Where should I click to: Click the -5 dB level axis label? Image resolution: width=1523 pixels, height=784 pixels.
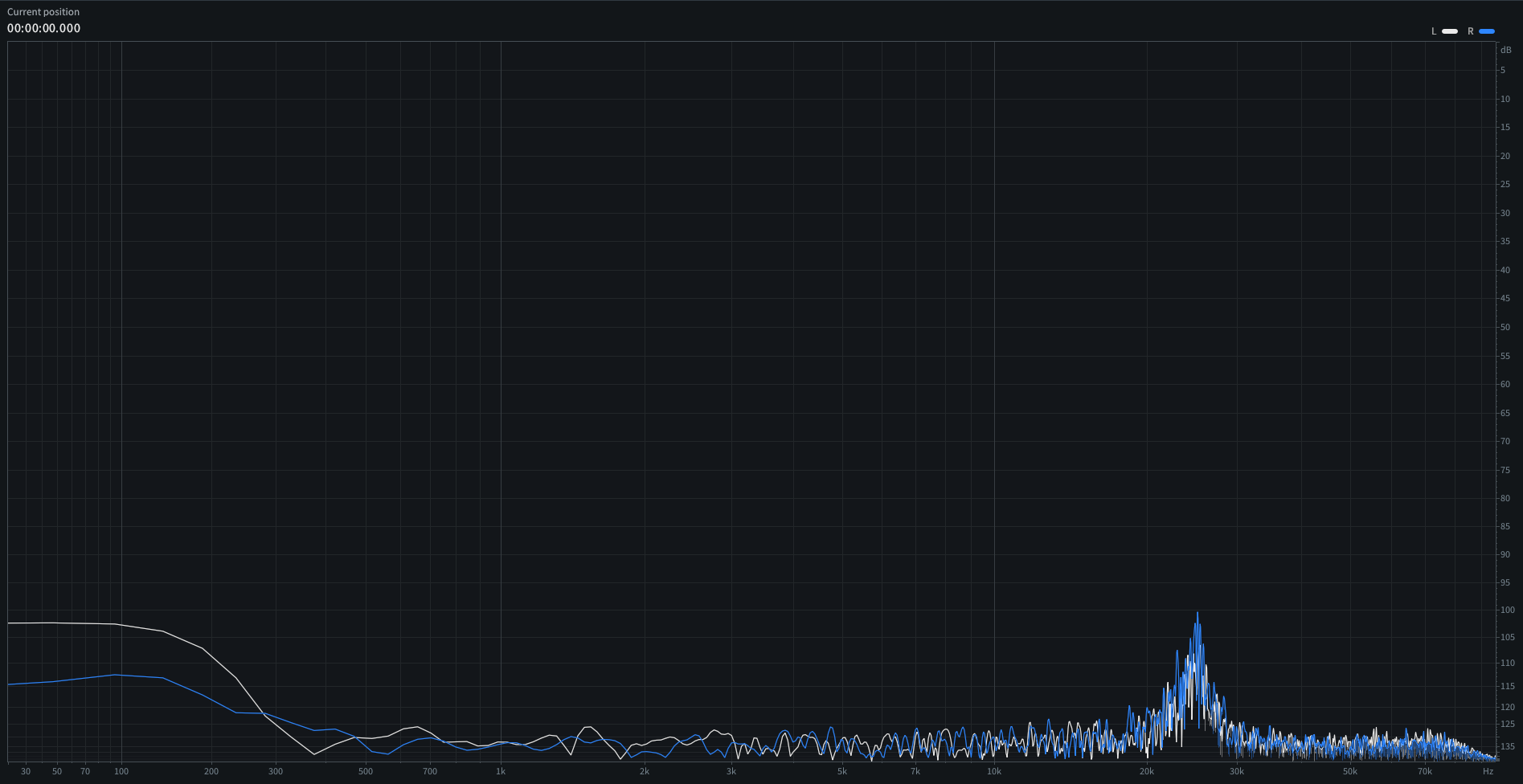1503,71
